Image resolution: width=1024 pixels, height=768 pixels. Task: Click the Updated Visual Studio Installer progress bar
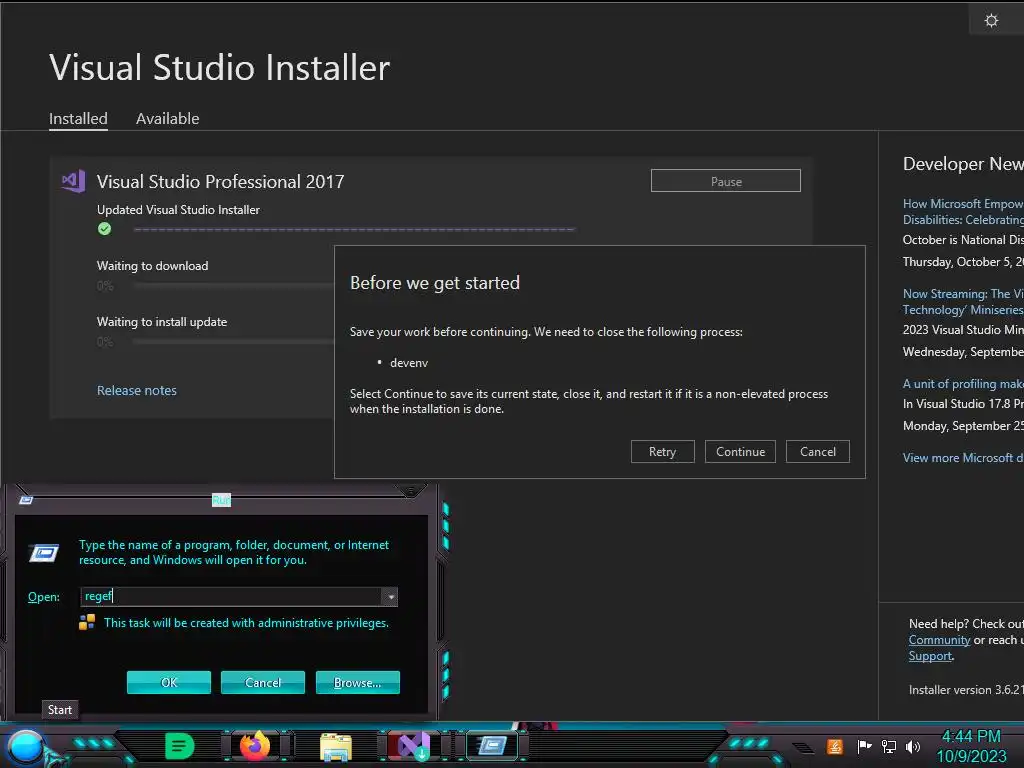coord(354,229)
